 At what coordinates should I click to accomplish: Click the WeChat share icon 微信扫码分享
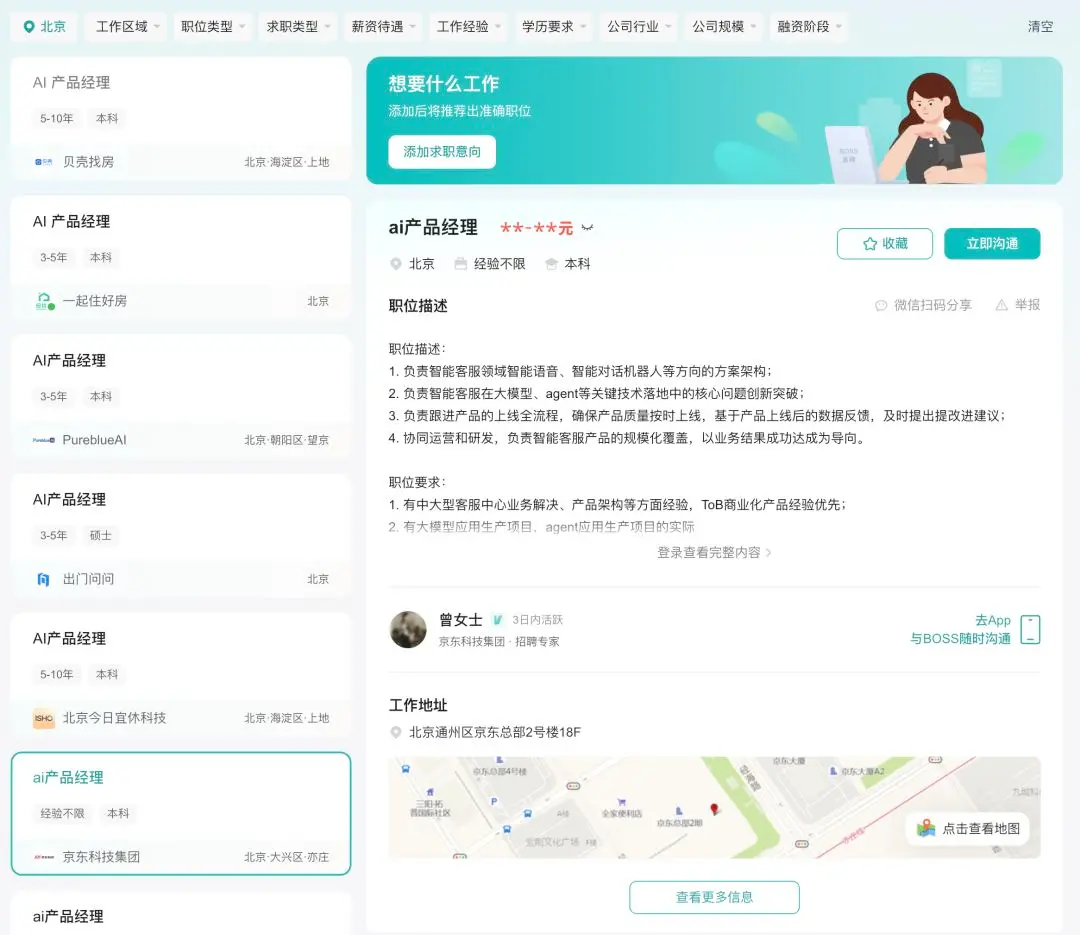pyautogui.click(x=880, y=305)
